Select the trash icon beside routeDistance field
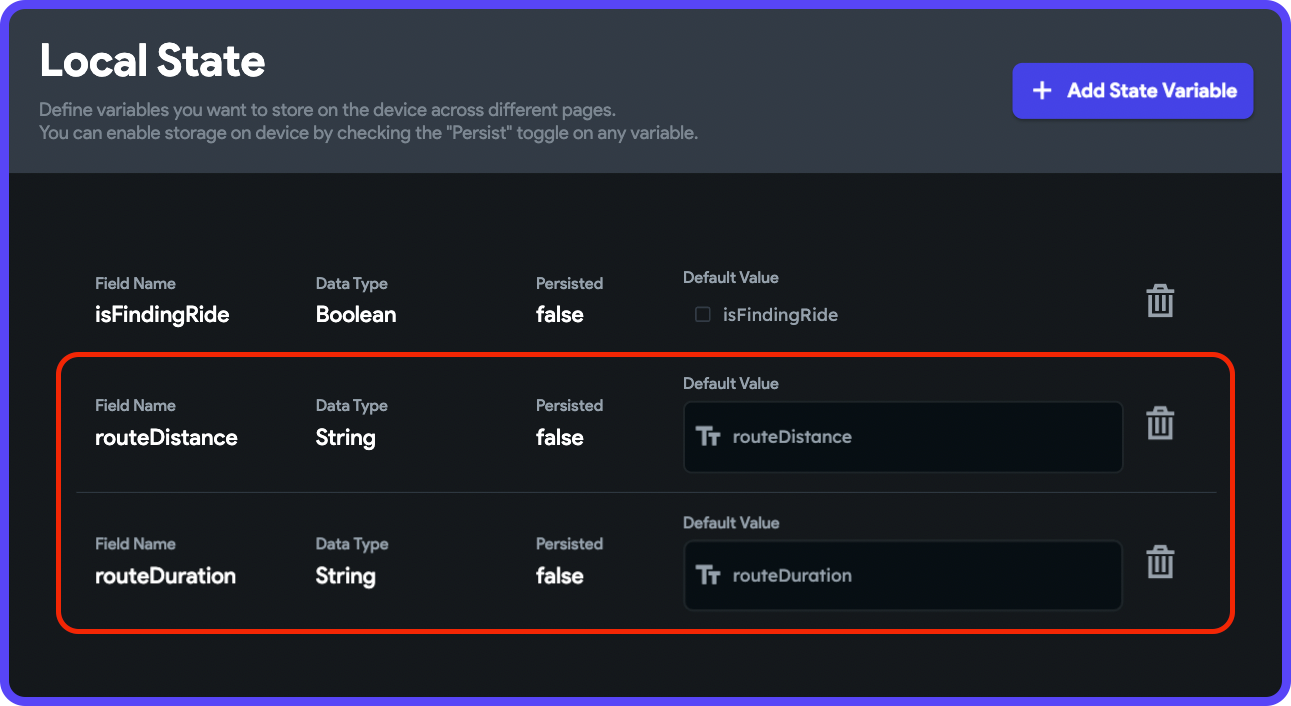1291x706 pixels. point(1159,422)
